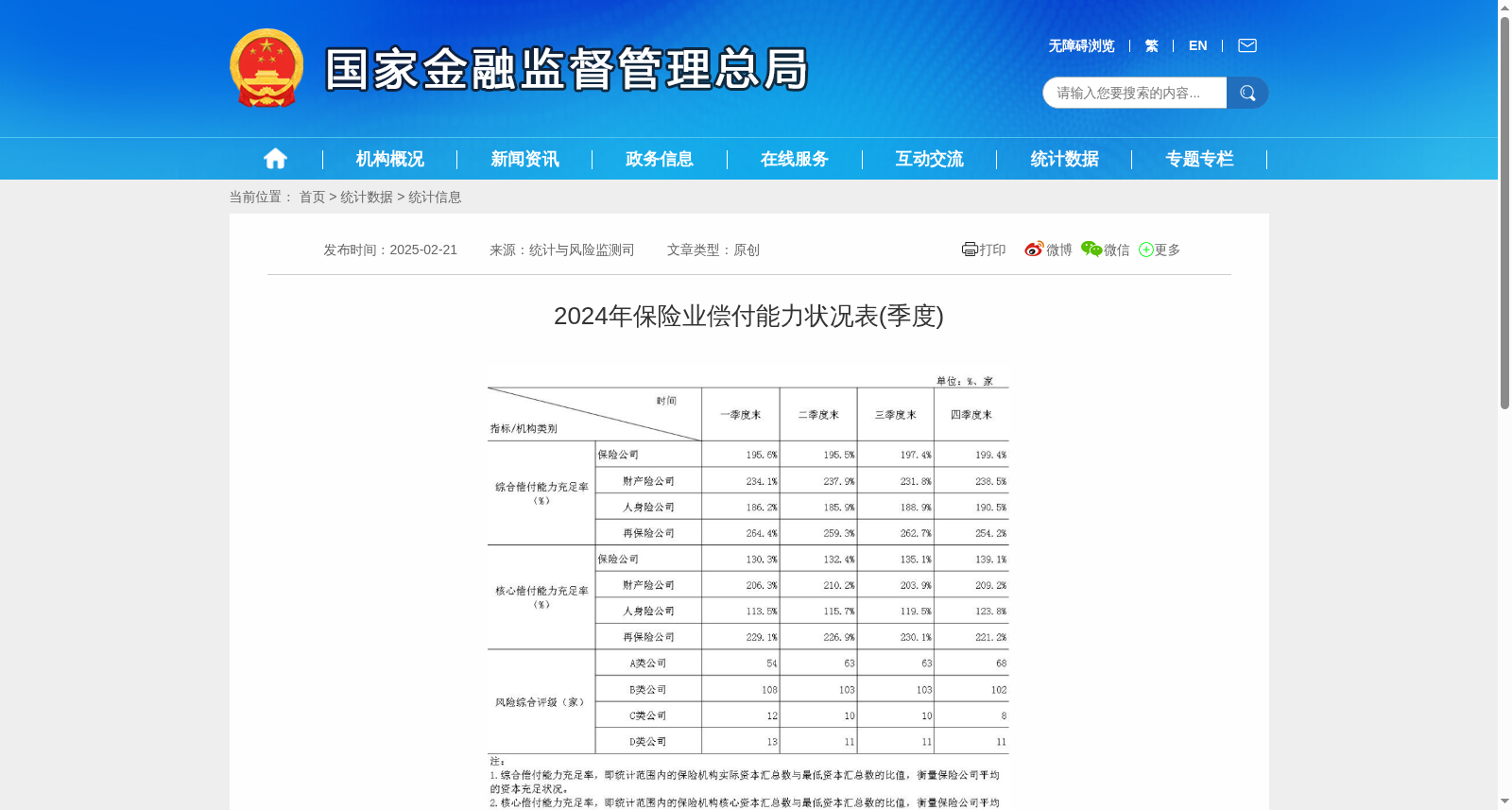Share via WeChat icon
1512x810 pixels.
(x=1091, y=250)
